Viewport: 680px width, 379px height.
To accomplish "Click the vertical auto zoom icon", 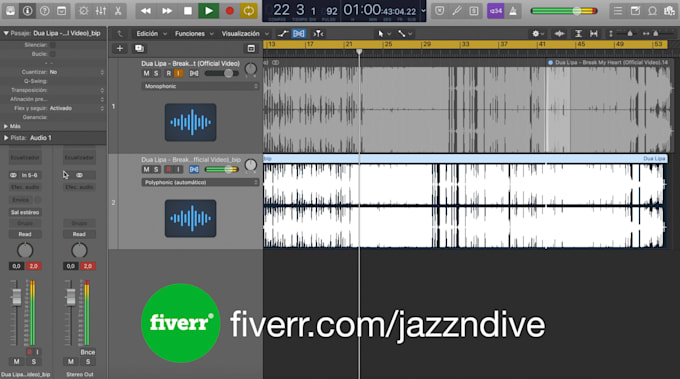I will click(x=578, y=33).
